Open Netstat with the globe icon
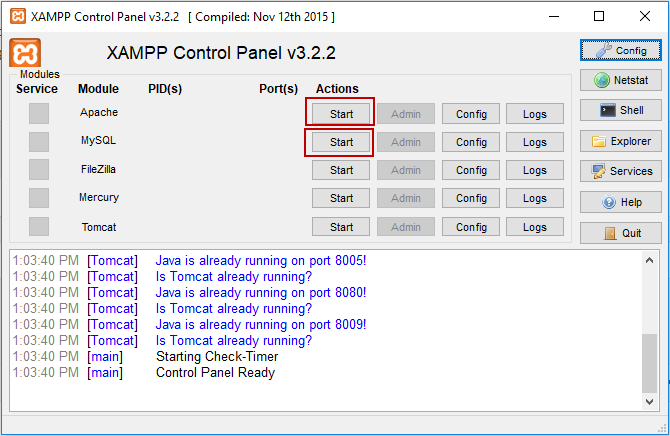 pyautogui.click(x=620, y=80)
